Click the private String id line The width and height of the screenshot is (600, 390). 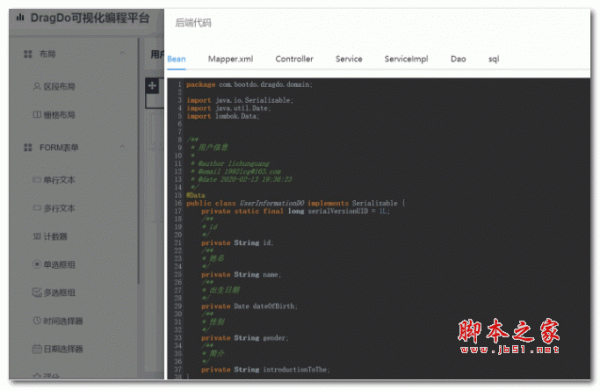point(237,243)
